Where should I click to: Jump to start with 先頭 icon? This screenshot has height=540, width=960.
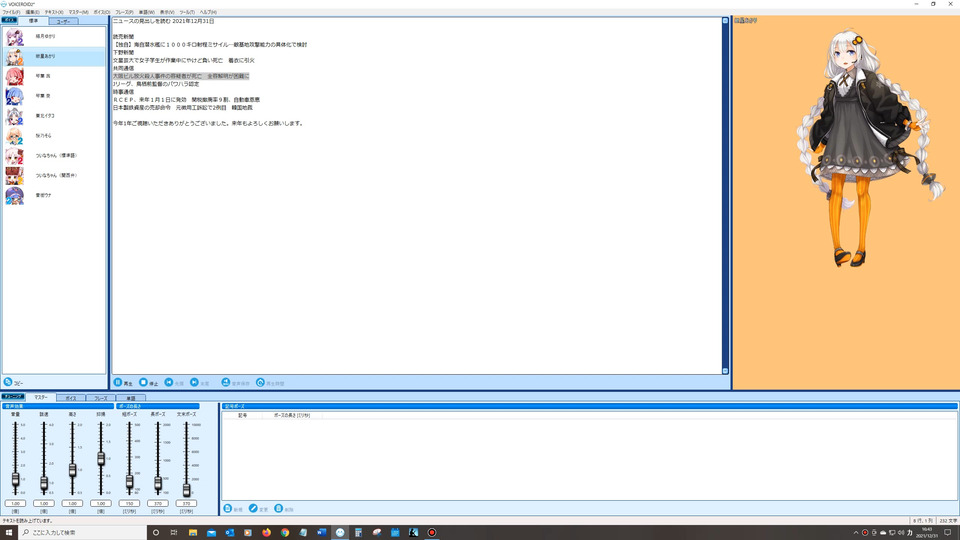coord(169,382)
